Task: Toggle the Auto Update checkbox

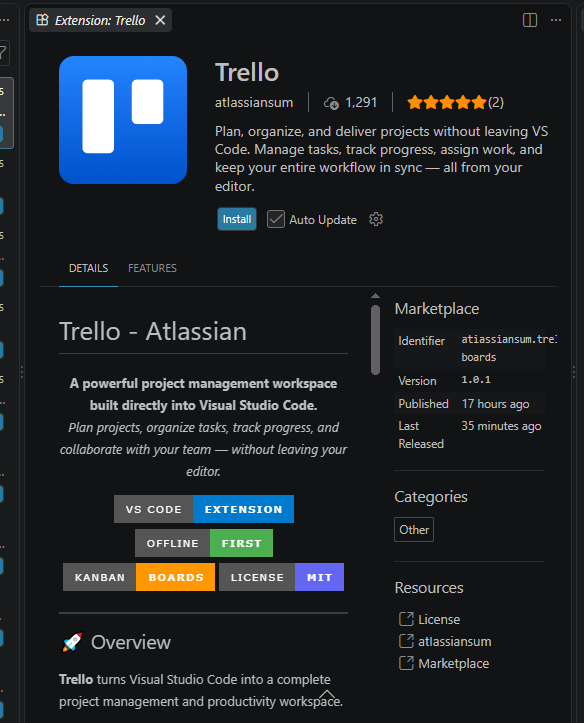Action: (276, 219)
